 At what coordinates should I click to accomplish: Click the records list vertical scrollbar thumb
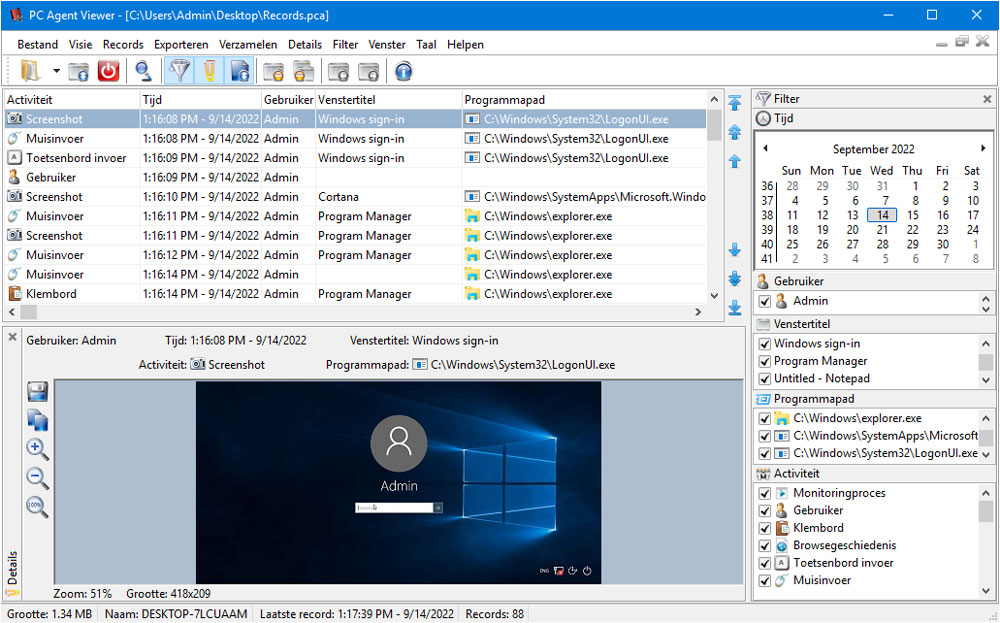714,125
